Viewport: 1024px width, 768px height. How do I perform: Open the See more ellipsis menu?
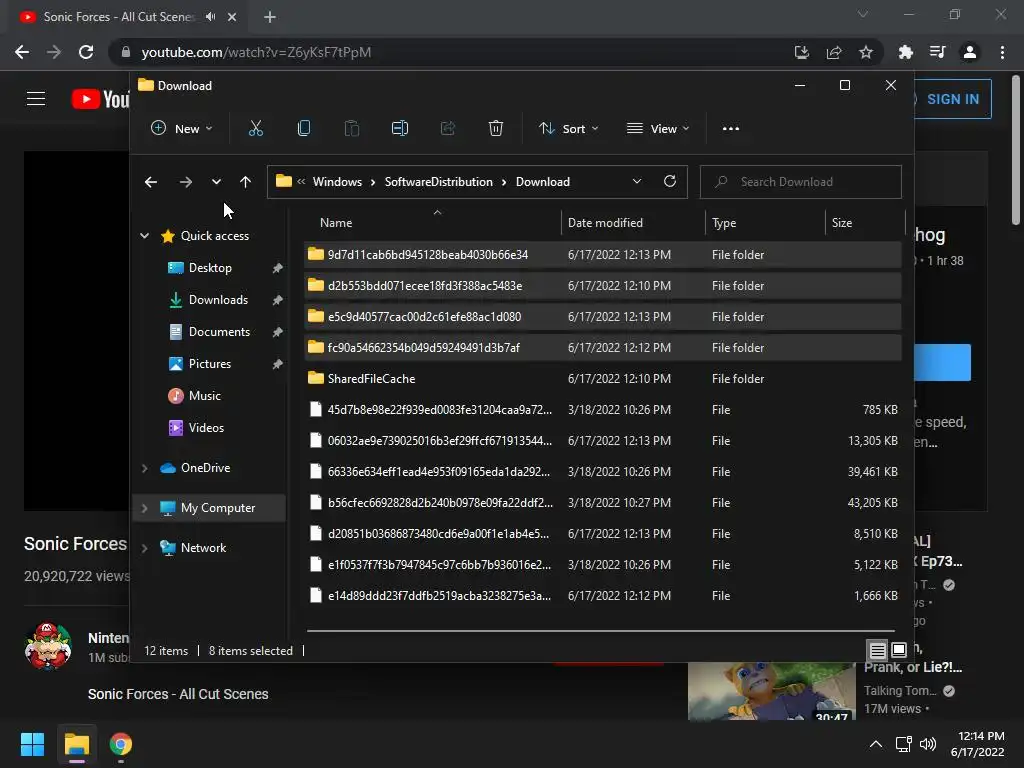[731, 129]
